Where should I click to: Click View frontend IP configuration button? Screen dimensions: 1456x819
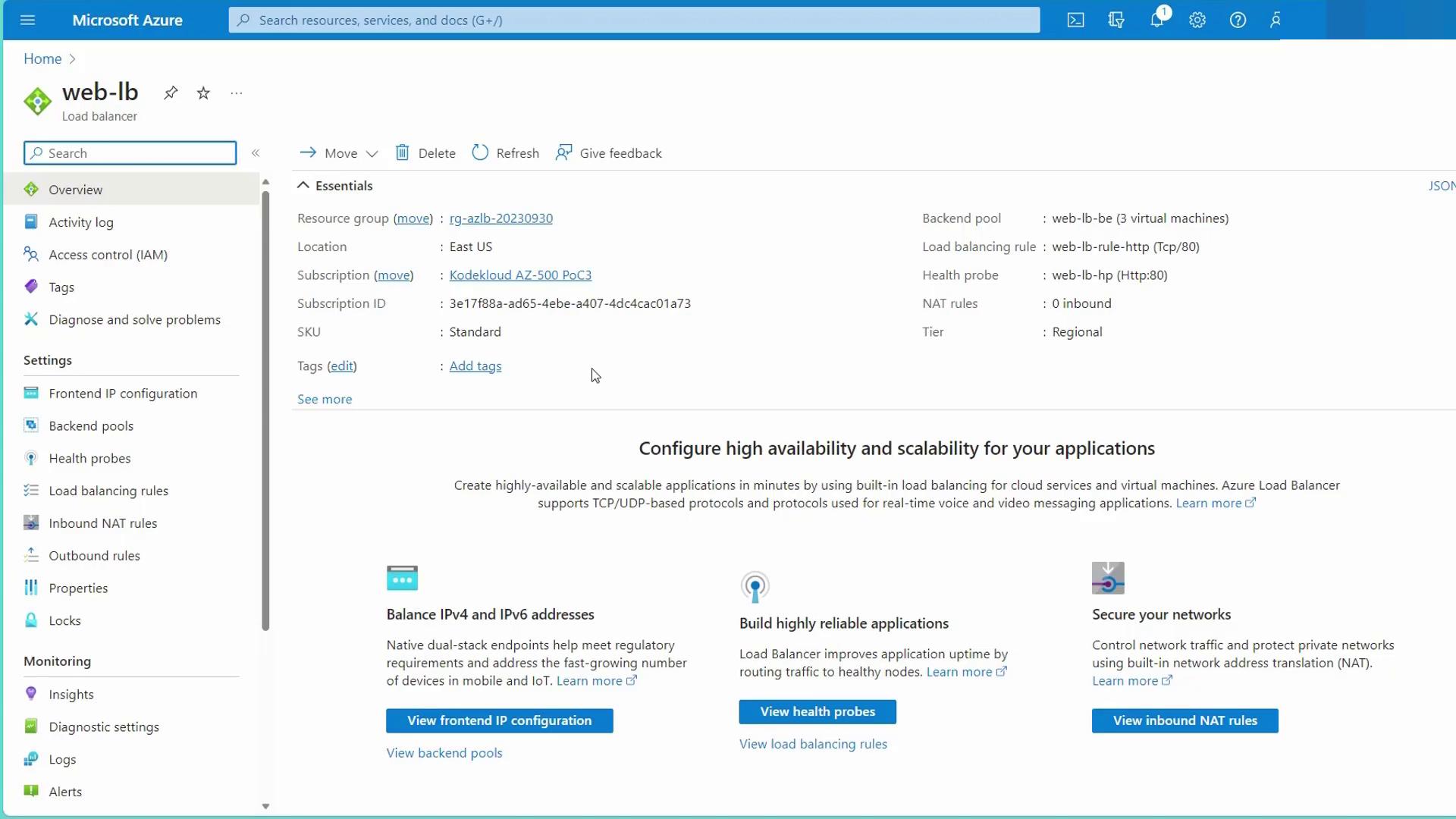coord(499,720)
